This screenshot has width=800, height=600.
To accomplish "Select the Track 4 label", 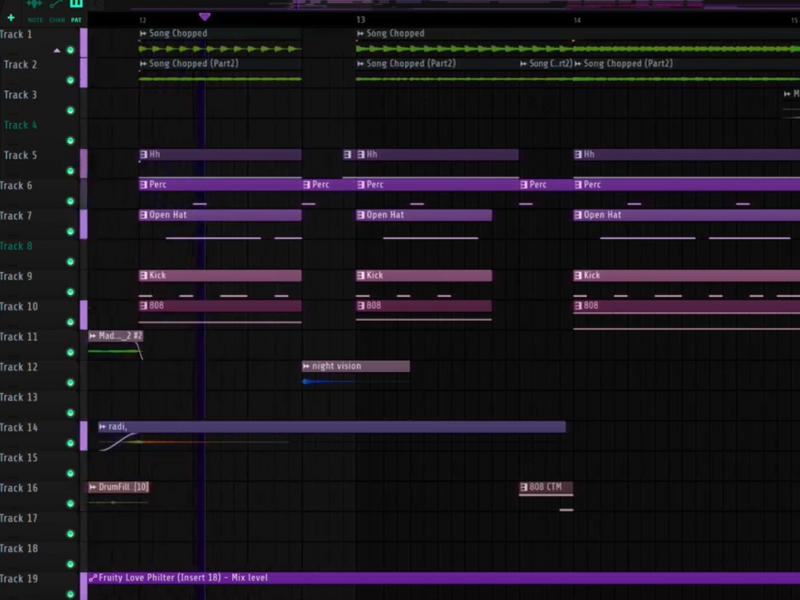I will pyautogui.click(x=18, y=125).
